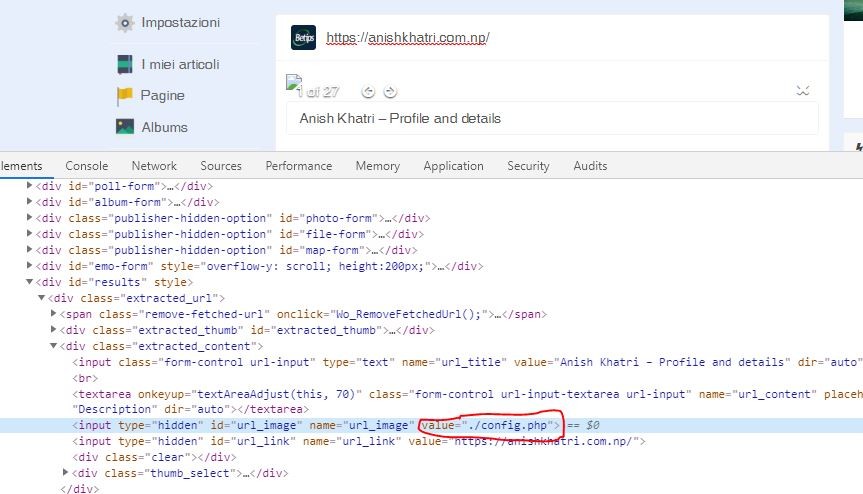Click the I miei articoli book icon
Screen dimensions: 863x494
[x=125, y=64]
